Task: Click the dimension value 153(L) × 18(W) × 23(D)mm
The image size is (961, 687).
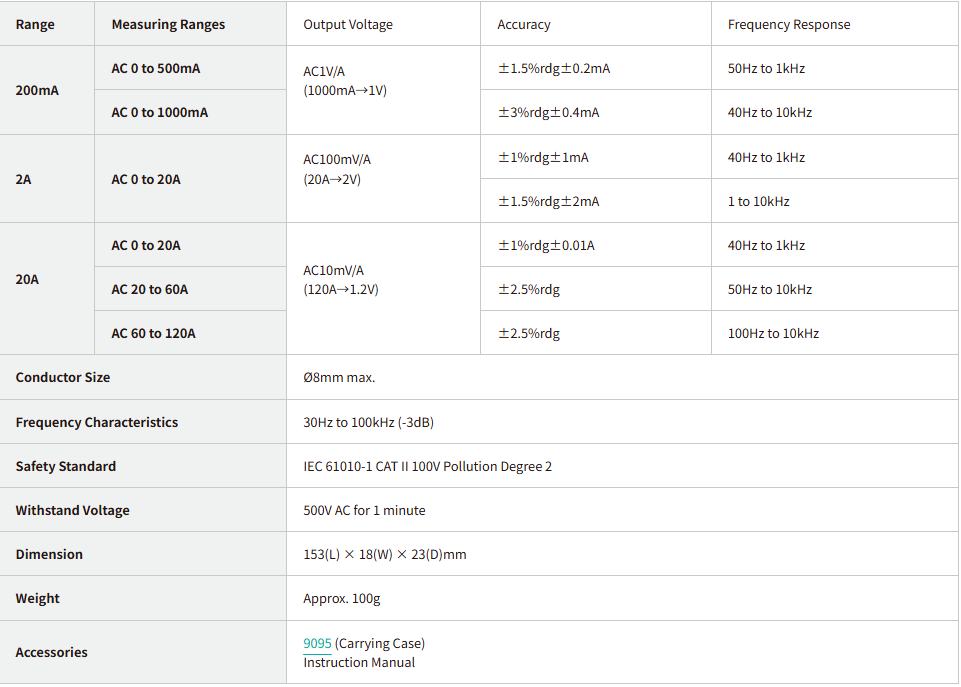Action: pyautogui.click(x=385, y=554)
